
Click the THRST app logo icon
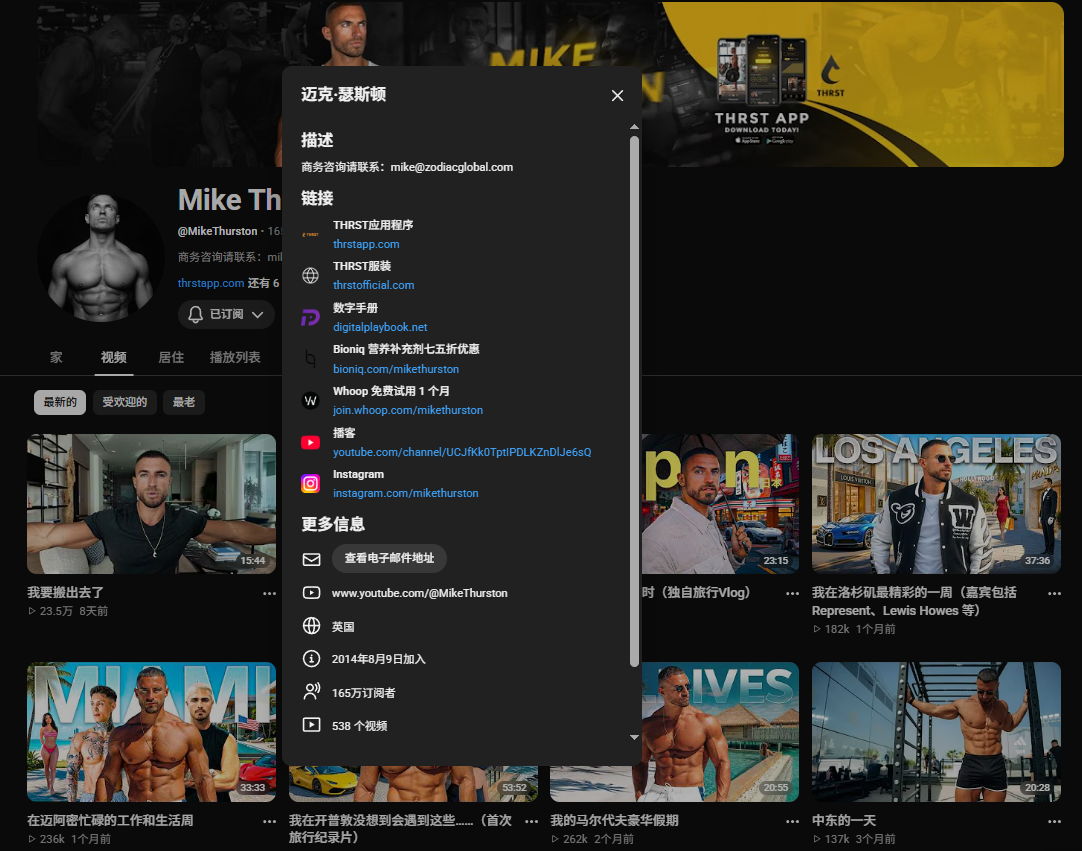(311, 235)
